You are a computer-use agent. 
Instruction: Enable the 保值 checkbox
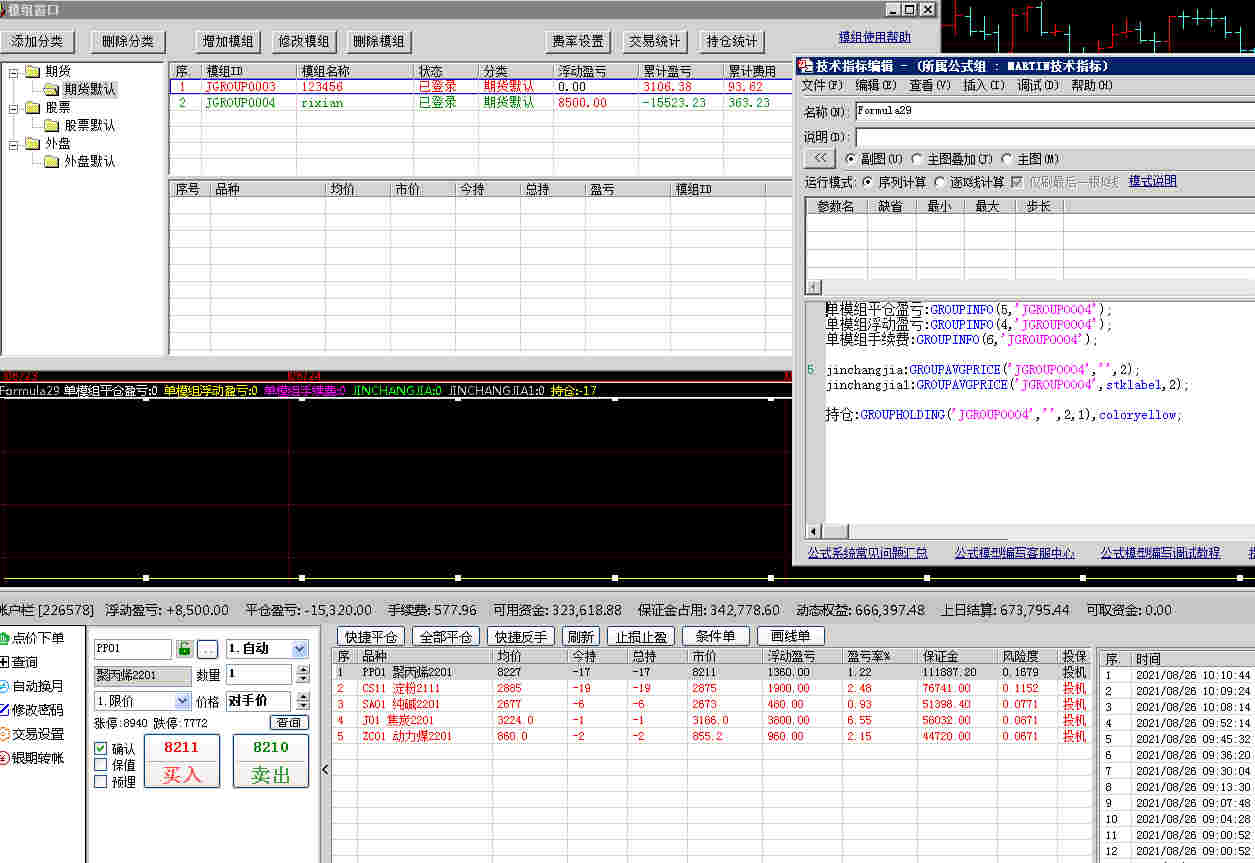pyautogui.click(x=100, y=765)
